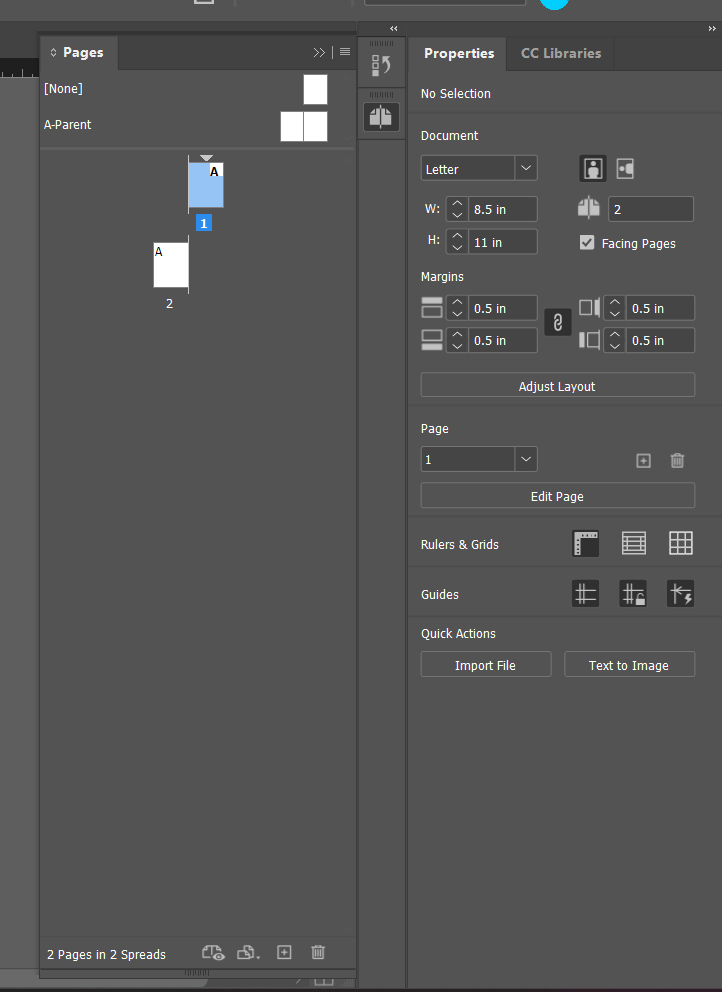Open the Pages panel flyout menu

pos(345,53)
